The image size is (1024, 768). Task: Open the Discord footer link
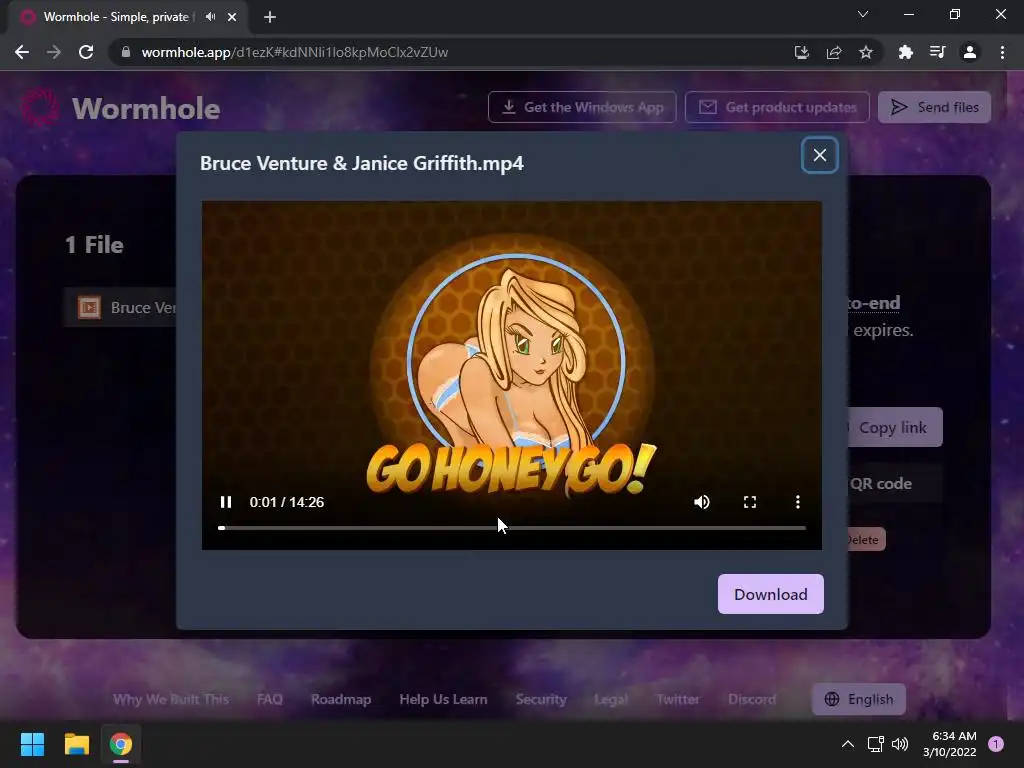752,699
